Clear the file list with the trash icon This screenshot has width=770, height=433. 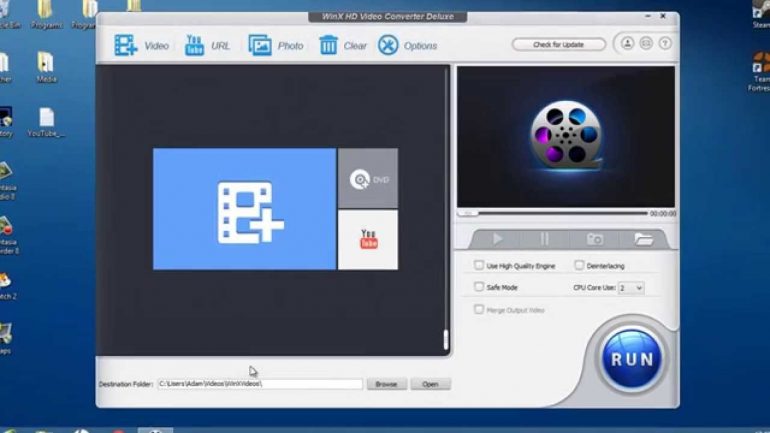pyautogui.click(x=342, y=46)
